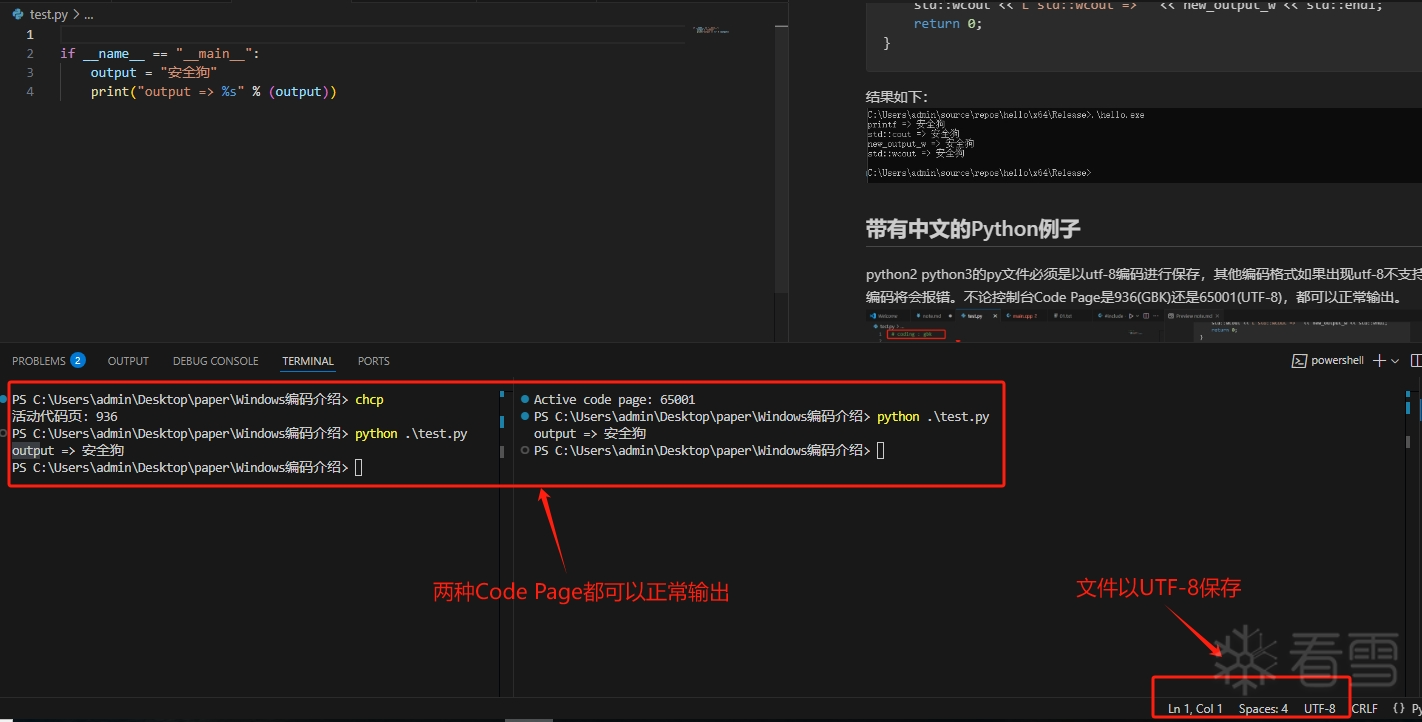Click line number 2 in the gutter

pos(30,53)
